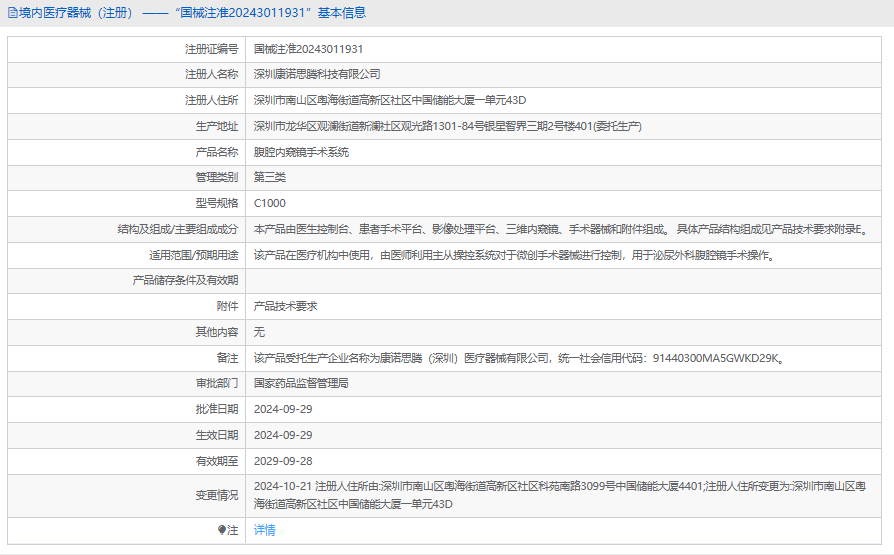Click the 产品储存条件及有效期 label

185,280
